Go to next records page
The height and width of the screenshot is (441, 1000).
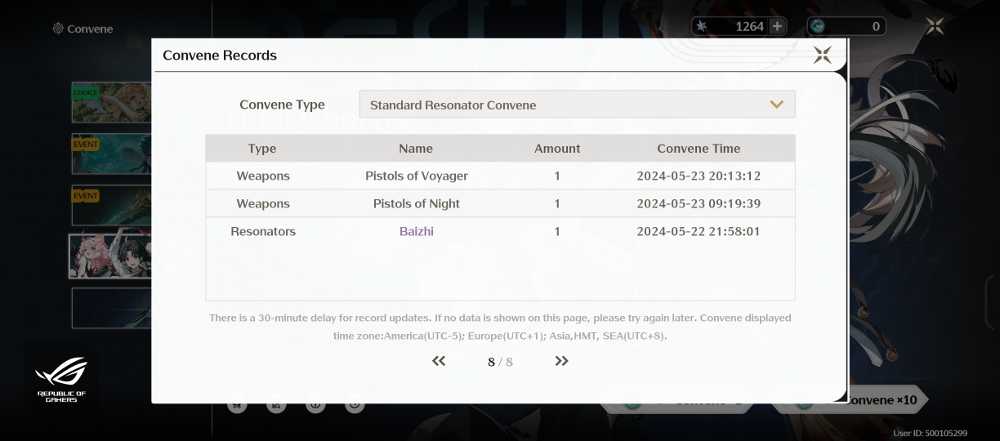(561, 361)
